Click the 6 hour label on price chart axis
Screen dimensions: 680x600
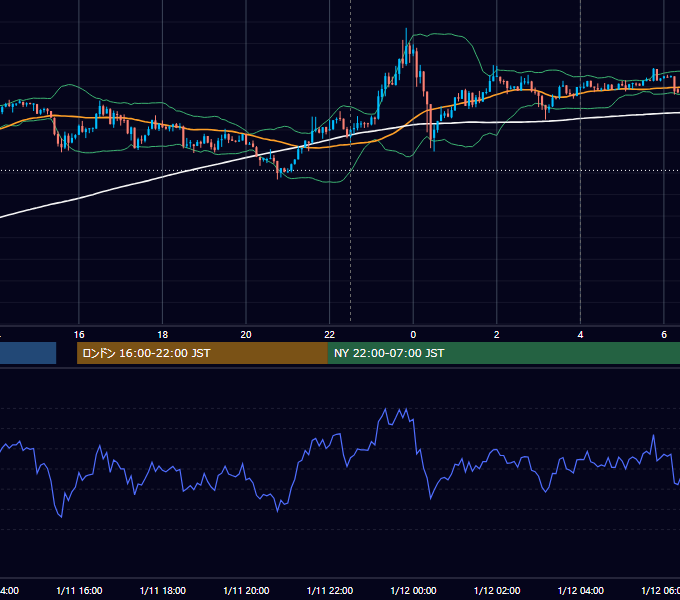(664, 335)
